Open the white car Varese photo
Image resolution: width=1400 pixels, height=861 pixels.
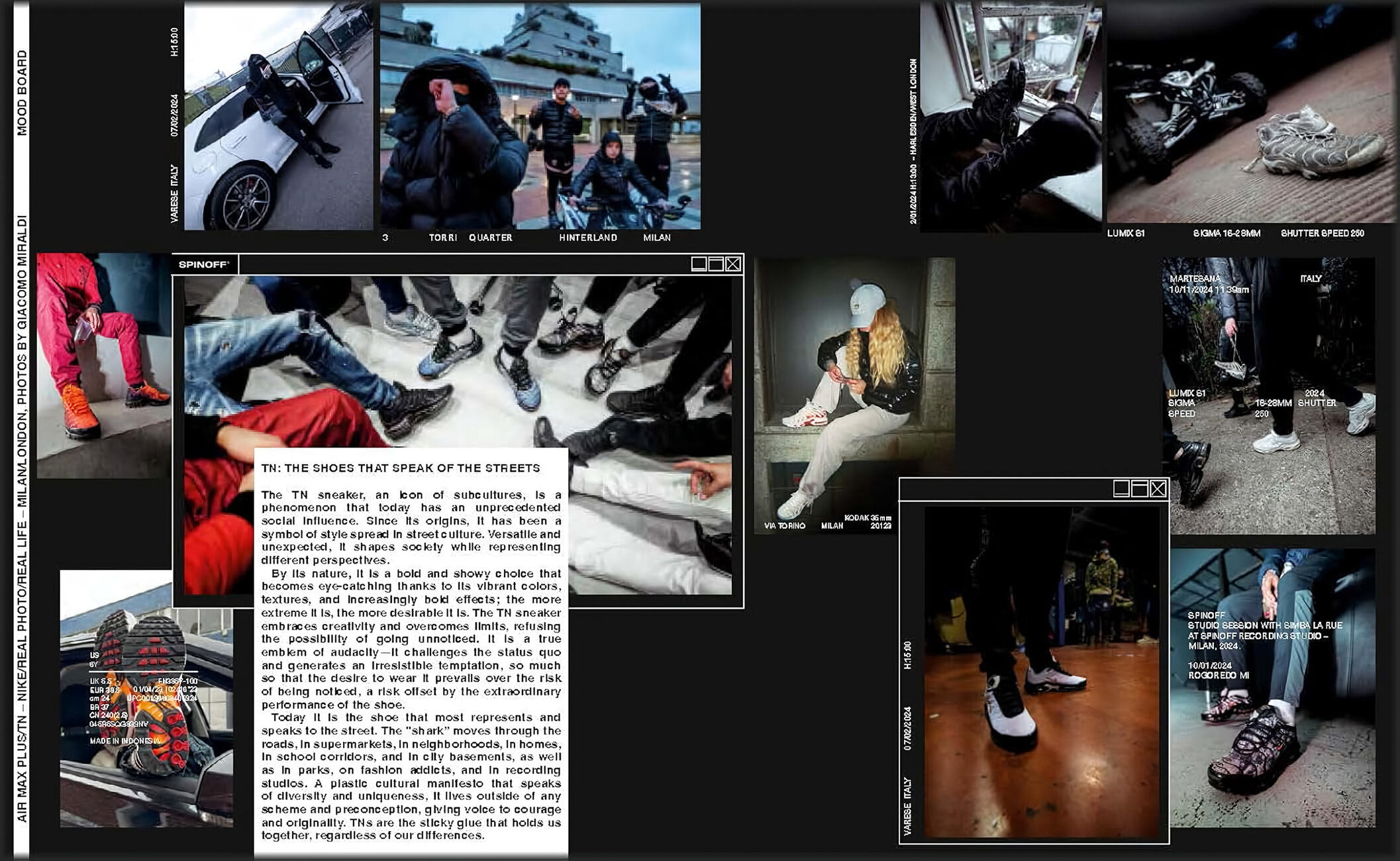point(278,117)
